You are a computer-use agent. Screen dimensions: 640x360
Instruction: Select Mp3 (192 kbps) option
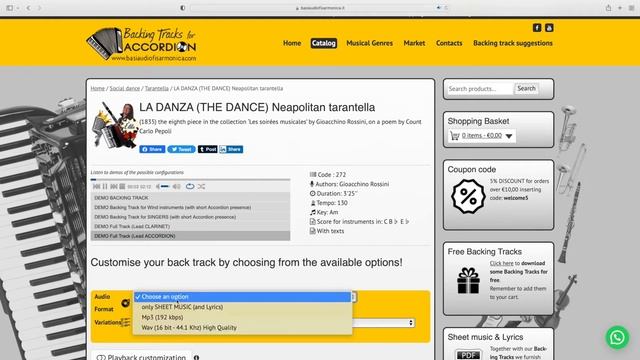pyautogui.click(x=242, y=317)
